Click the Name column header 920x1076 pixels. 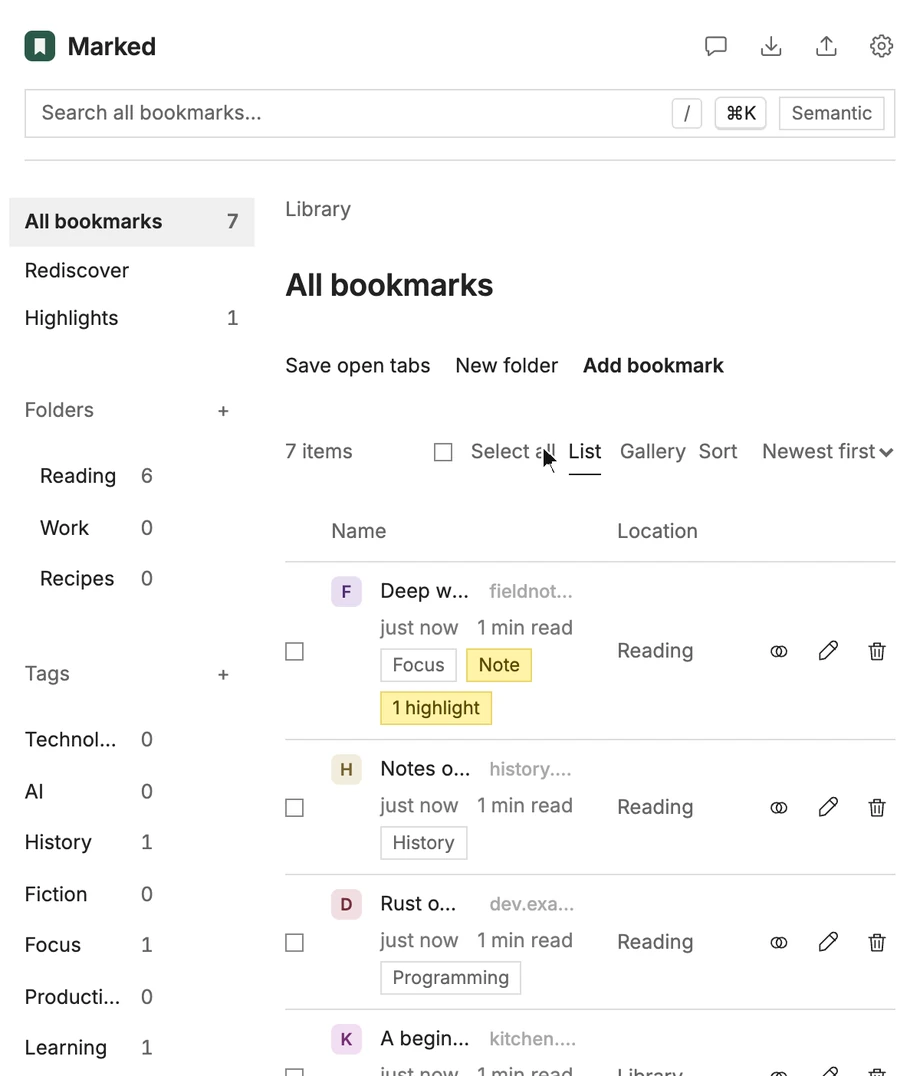[359, 531]
